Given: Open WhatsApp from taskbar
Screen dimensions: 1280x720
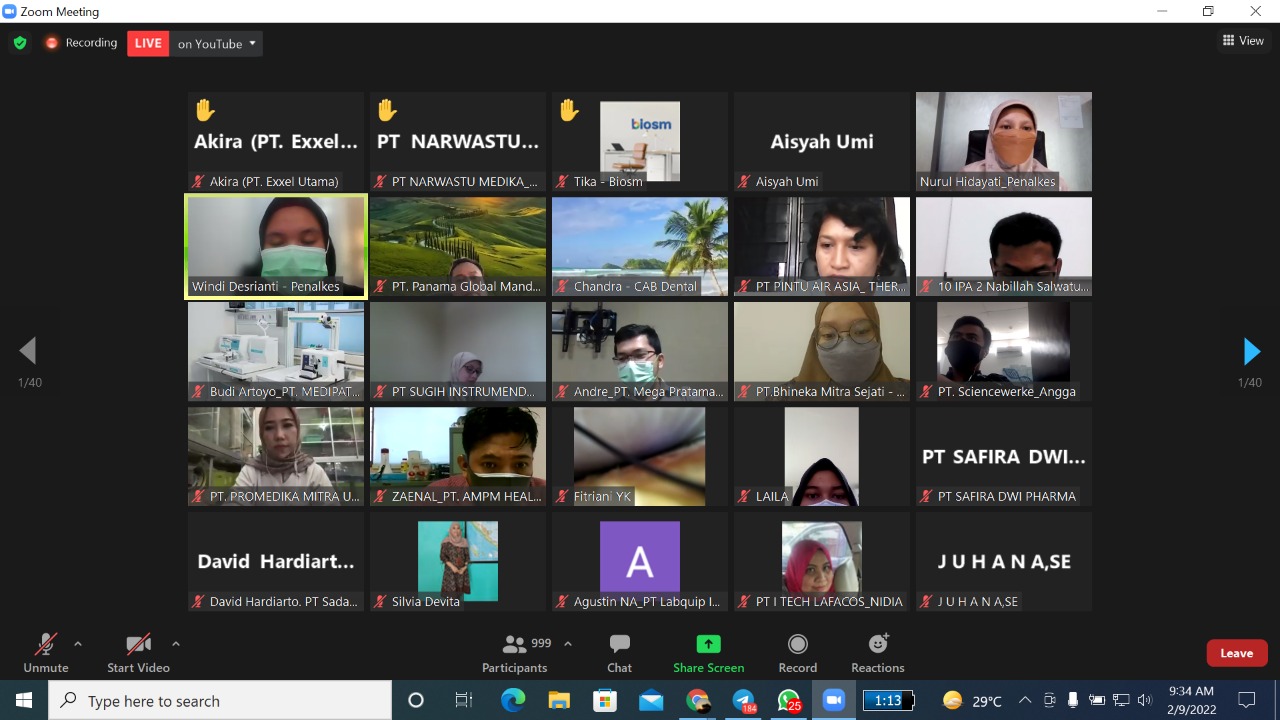Looking at the screenshot, I should click(x=789, y=700).
